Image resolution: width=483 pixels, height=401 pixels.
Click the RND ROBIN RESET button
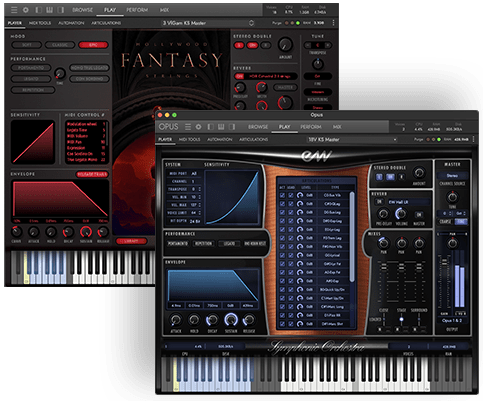tap(255, 244)
